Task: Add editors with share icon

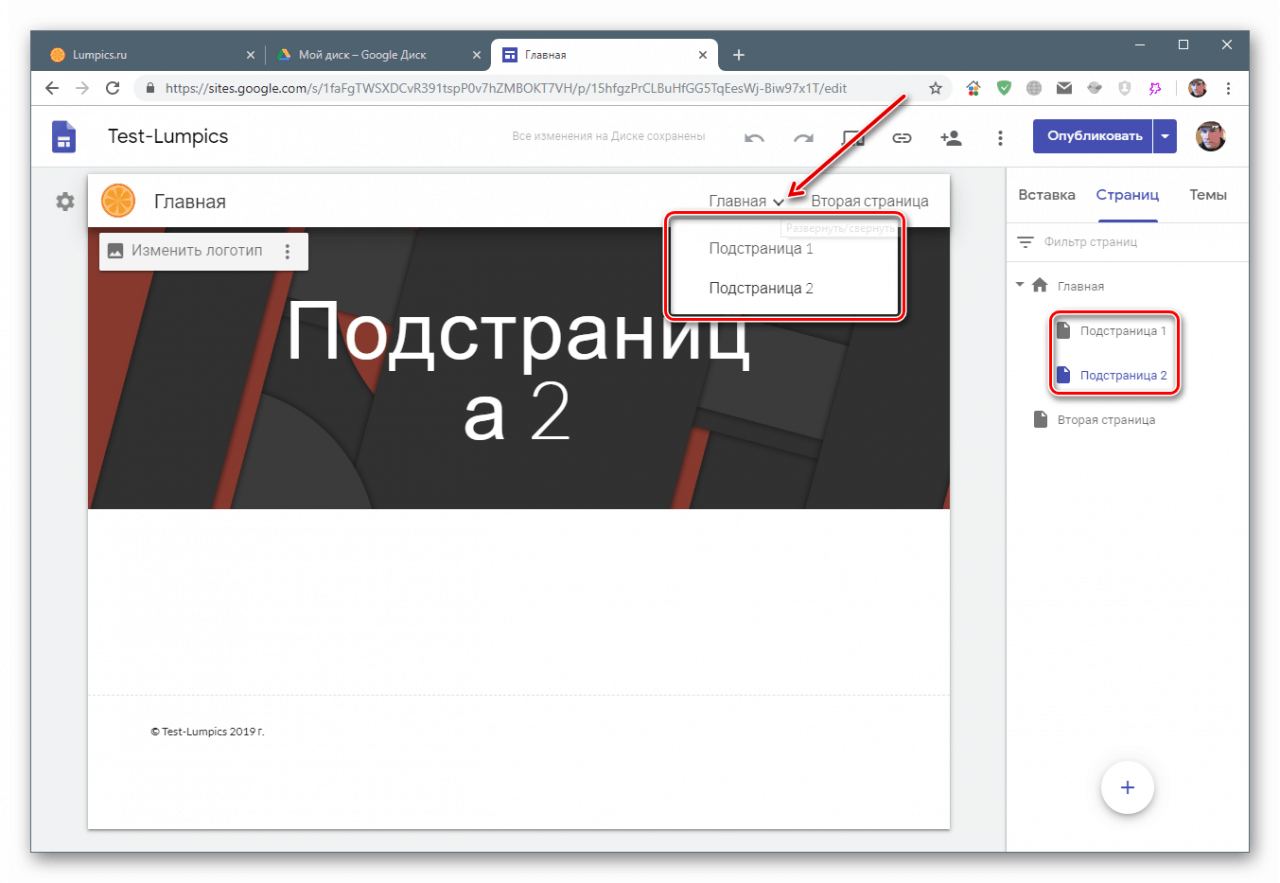Action: 951,138
